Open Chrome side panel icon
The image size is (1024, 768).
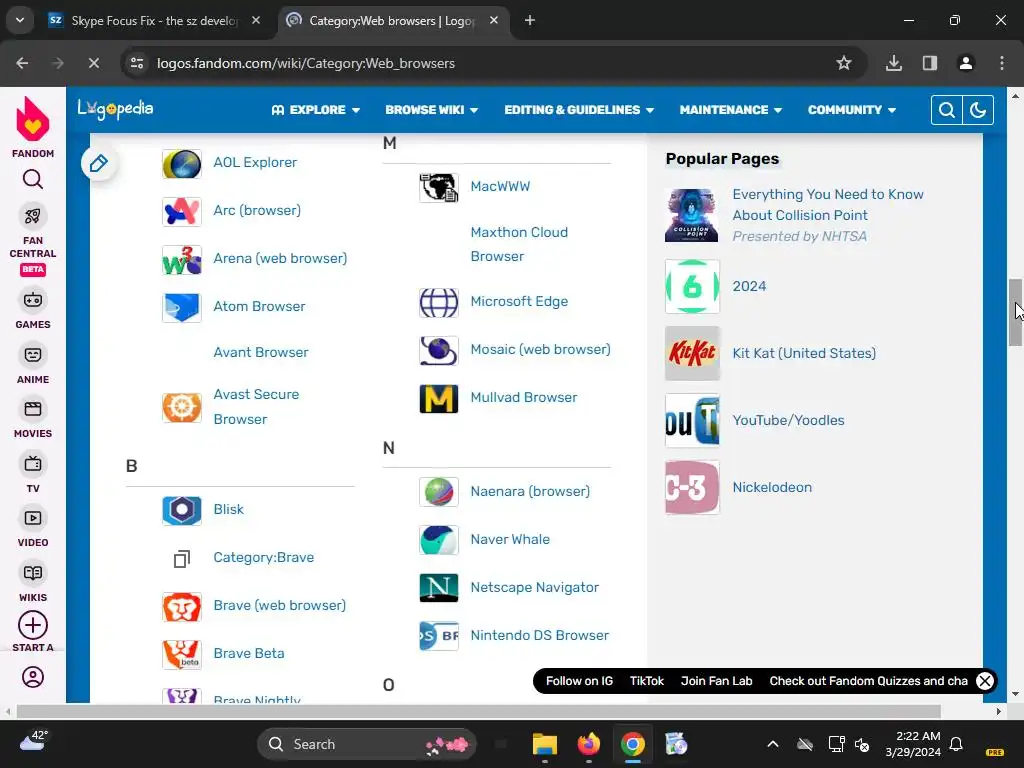tap(930, 63)
